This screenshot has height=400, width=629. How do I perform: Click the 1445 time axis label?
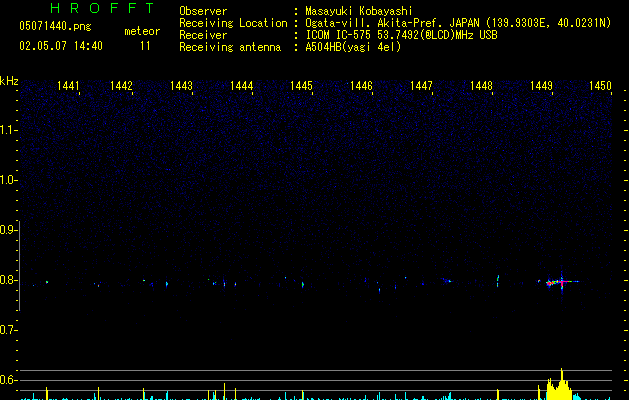tap(301, 85)
